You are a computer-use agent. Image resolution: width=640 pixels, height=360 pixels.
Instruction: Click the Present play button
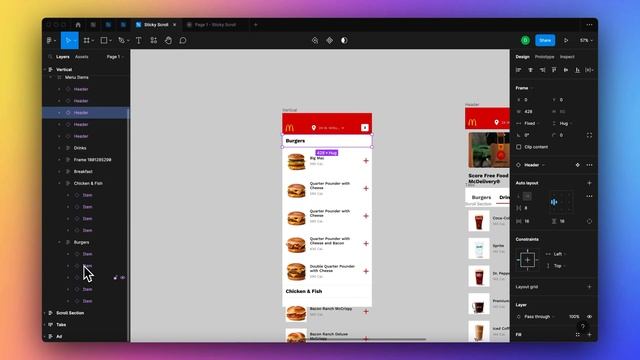[566, 40]
